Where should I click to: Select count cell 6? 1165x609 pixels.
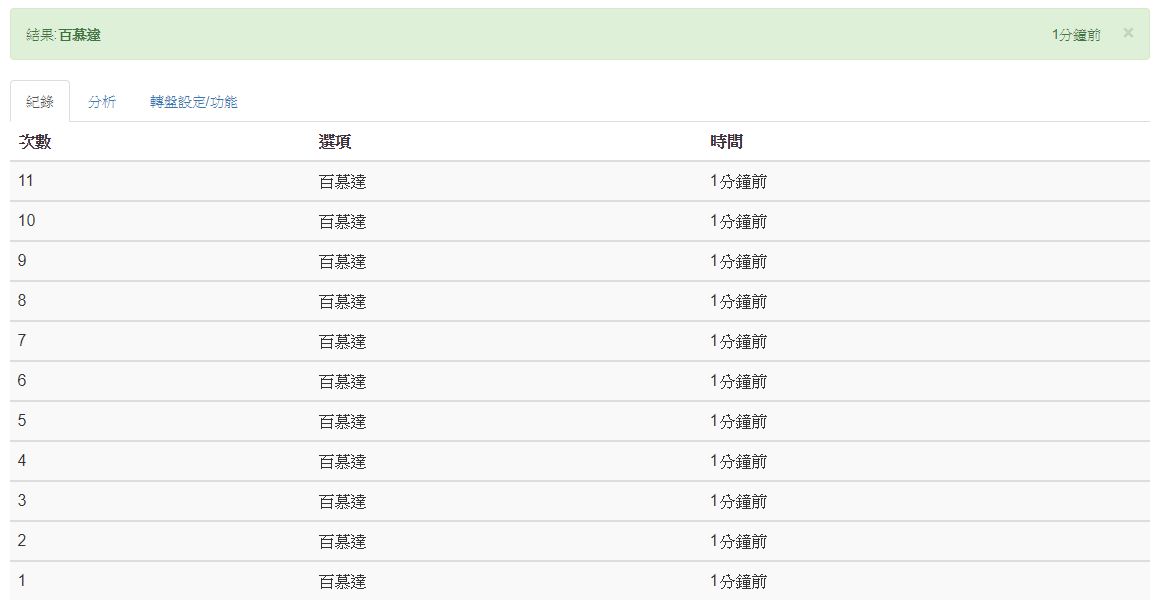[x=22, y=382]
